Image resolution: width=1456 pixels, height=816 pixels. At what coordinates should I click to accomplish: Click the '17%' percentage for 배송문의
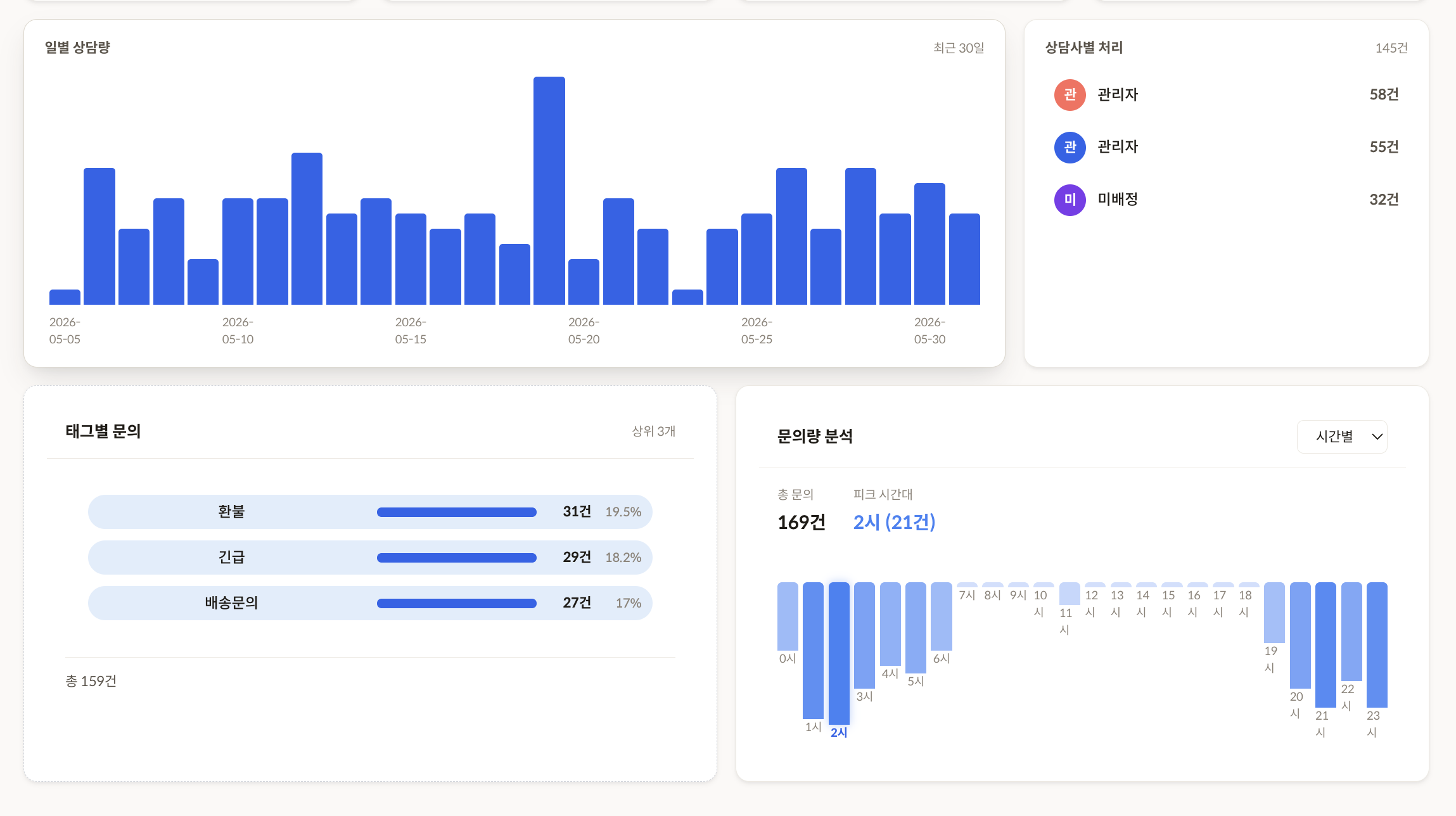628,603
